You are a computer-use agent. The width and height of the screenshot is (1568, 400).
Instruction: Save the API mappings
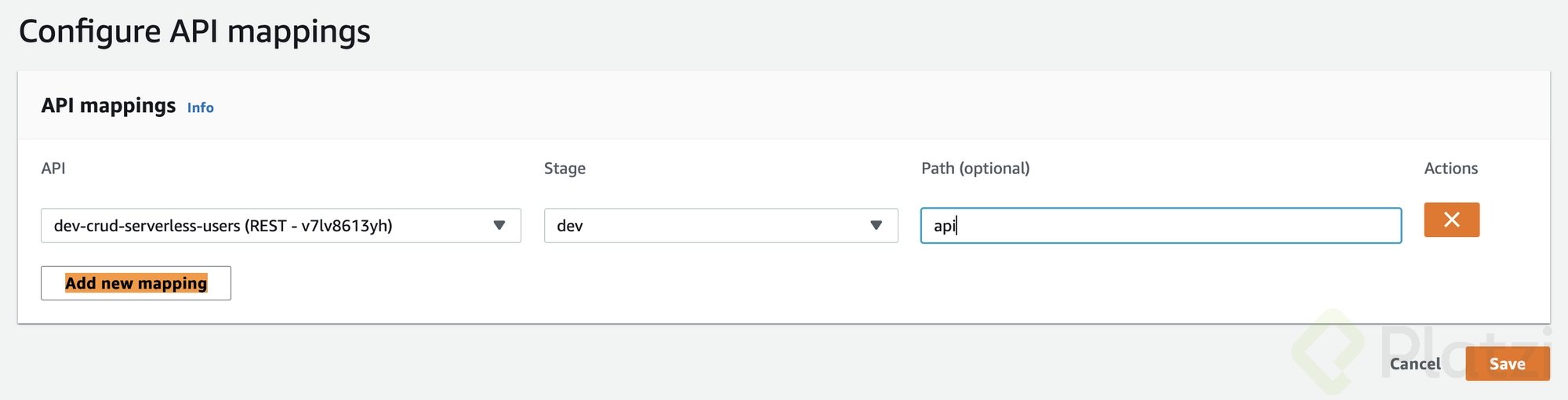pyautogui.click(x=1508, y=364)
